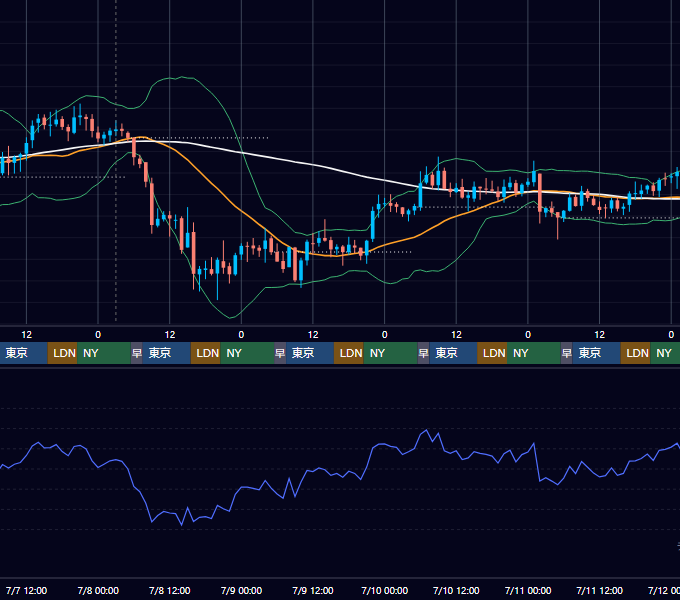Image resolution: width=680 pixels, height=600 pixels.
Task: Select the 早 early session block for 7/11
Action: pyautogui.click(x=567, y=353)
